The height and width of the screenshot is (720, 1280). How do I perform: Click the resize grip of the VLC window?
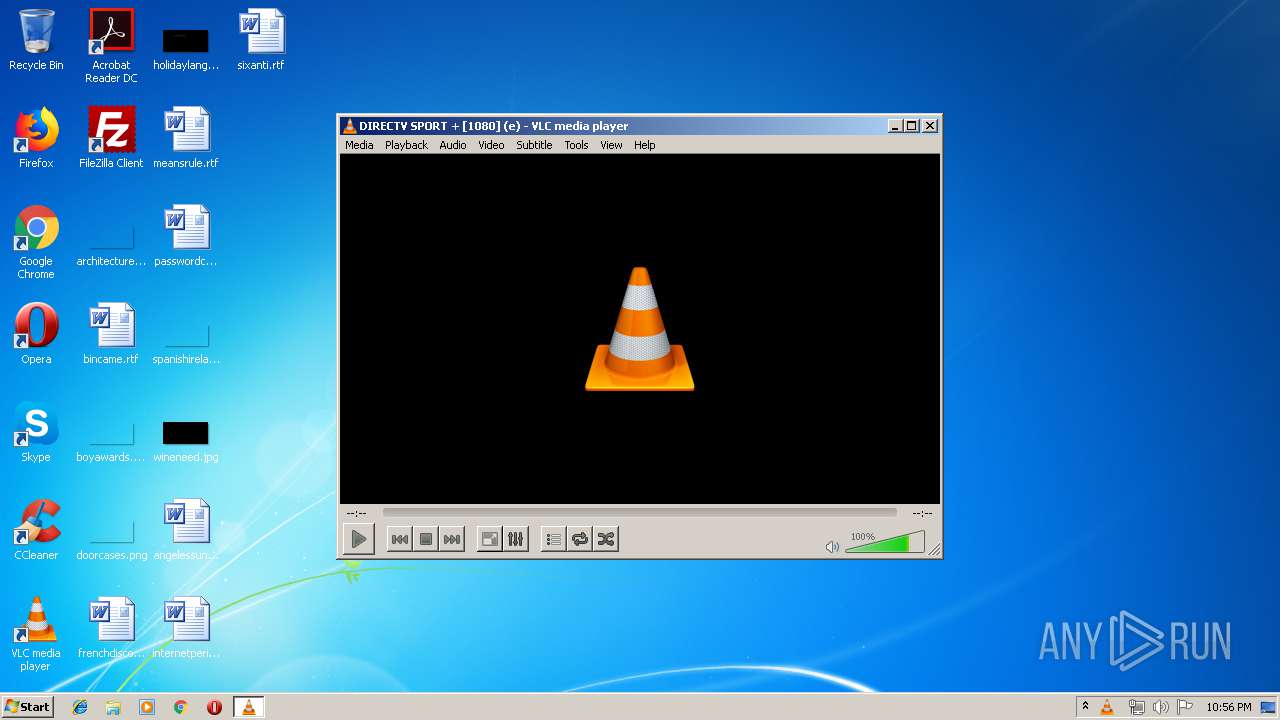pyautogui.click(x=934, y=549)
